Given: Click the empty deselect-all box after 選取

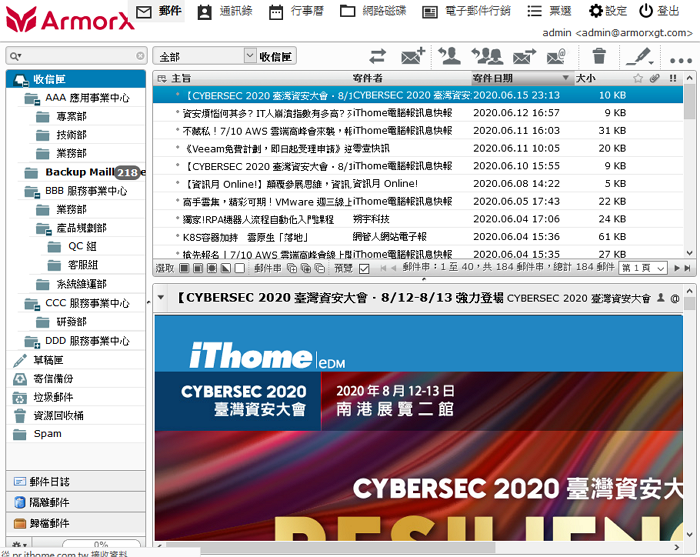Looking at the screenshot, I should tap(240, 268).
